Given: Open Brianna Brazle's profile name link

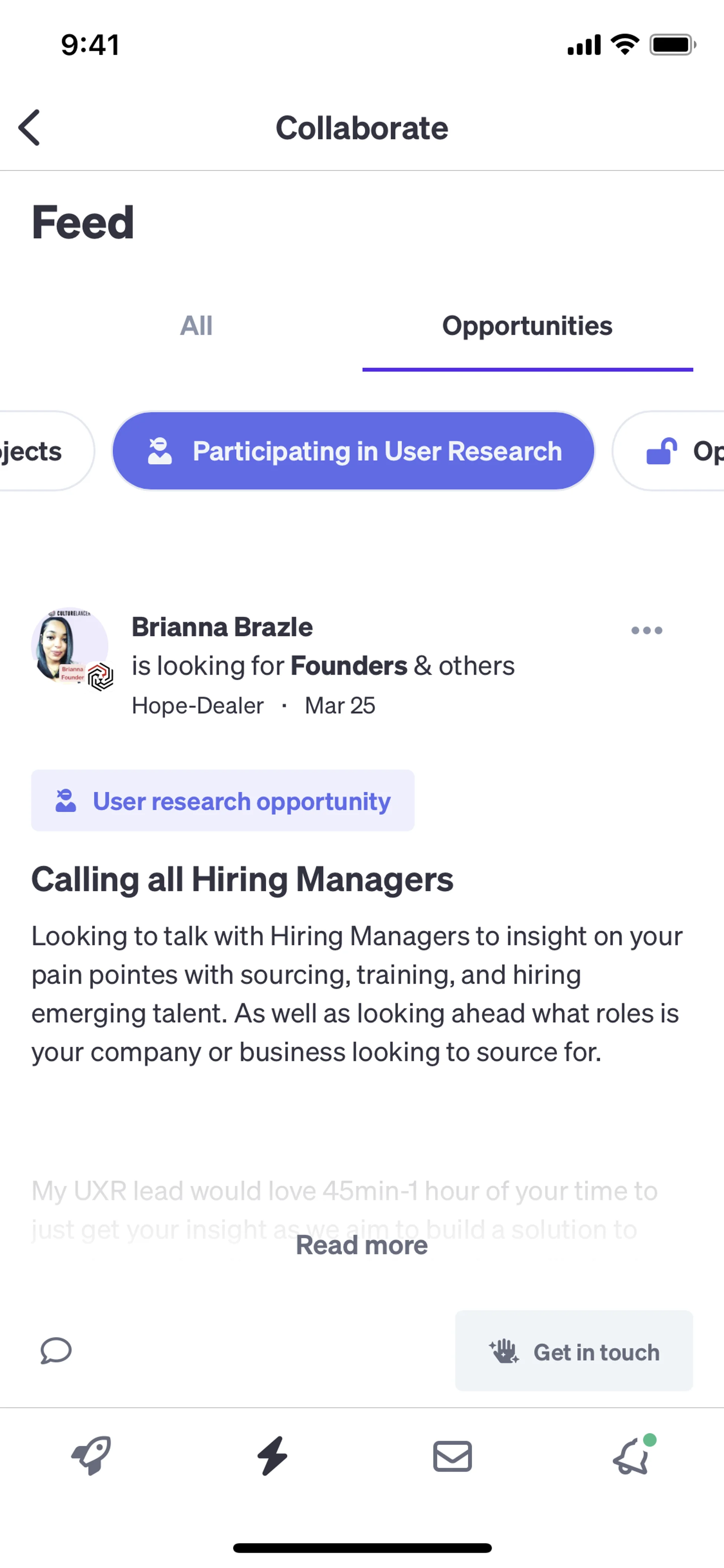Looking at the screenshot, I should click(222, 627).
